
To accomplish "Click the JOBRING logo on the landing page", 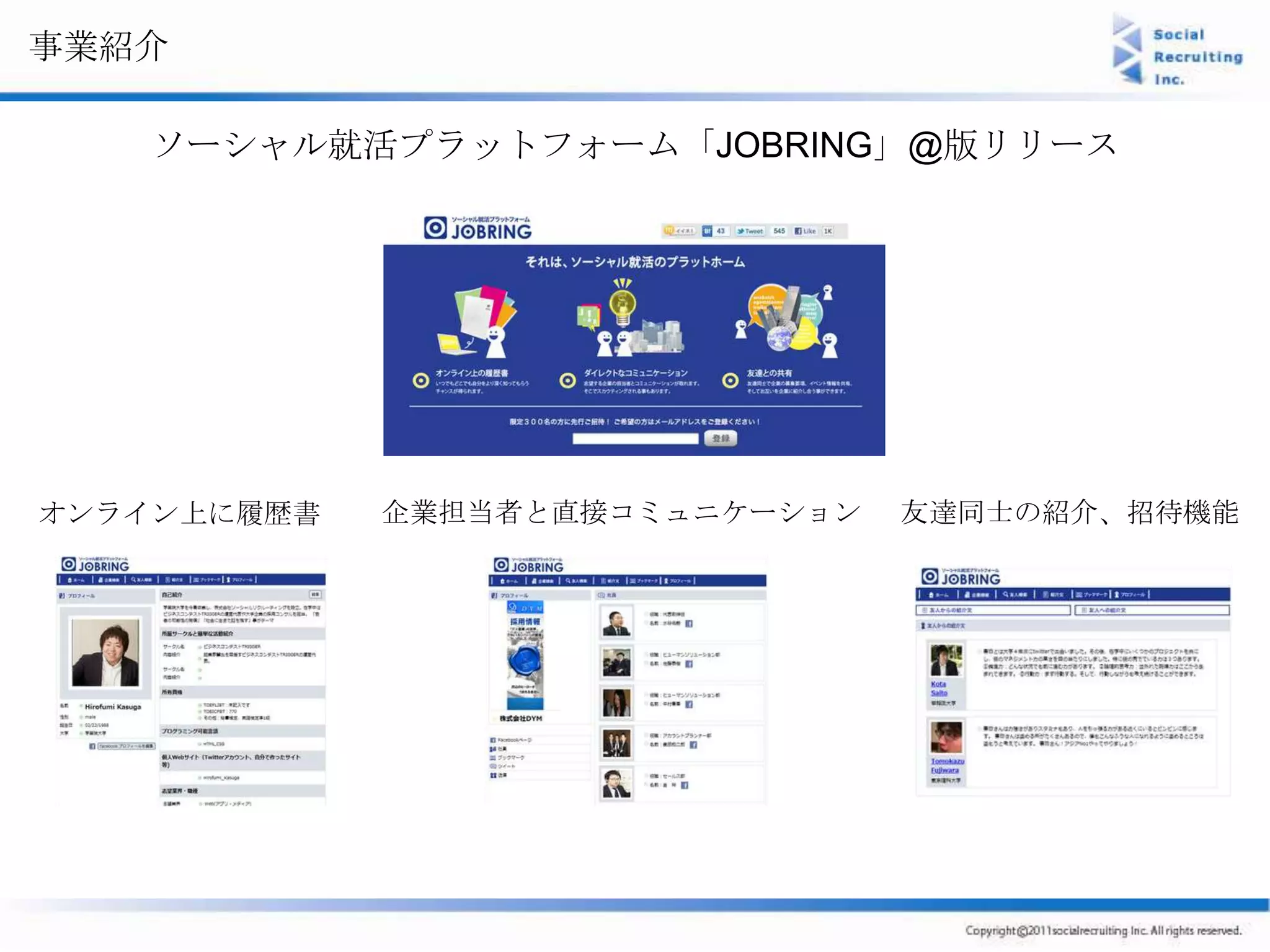I will click(x=478, y=227).
